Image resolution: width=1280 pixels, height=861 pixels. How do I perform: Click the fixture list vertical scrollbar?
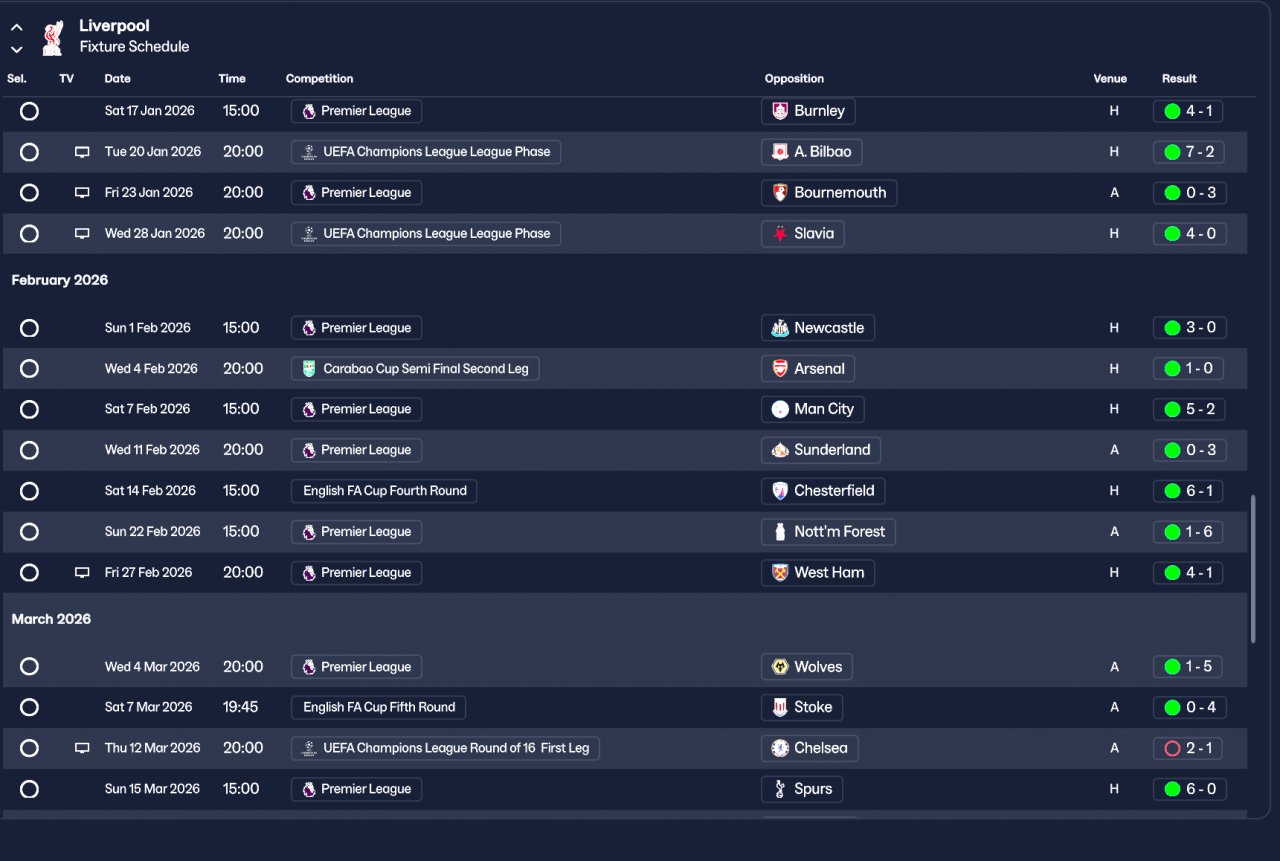pos(1253,570)
